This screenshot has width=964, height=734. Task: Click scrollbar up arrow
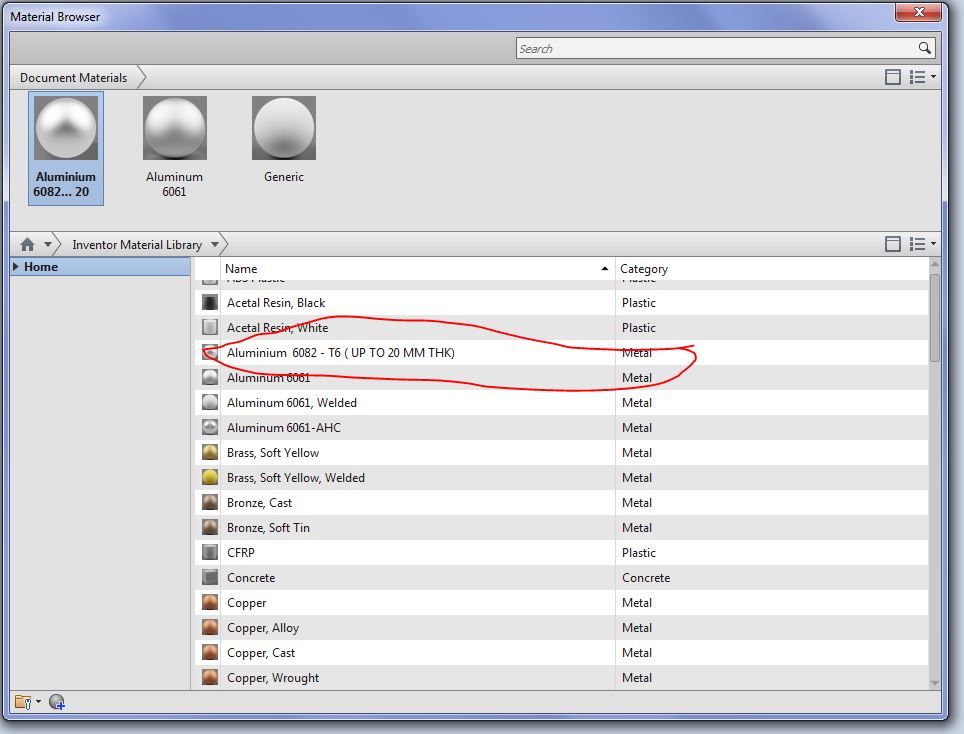coord(934,264)
